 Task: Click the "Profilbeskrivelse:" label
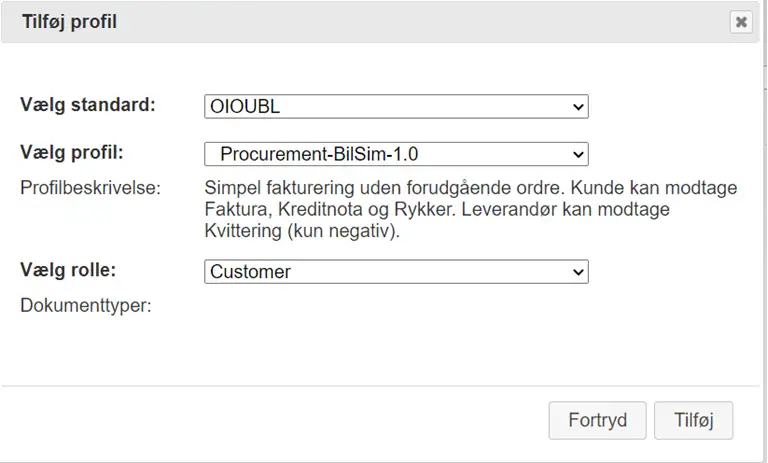click(91, 187)
